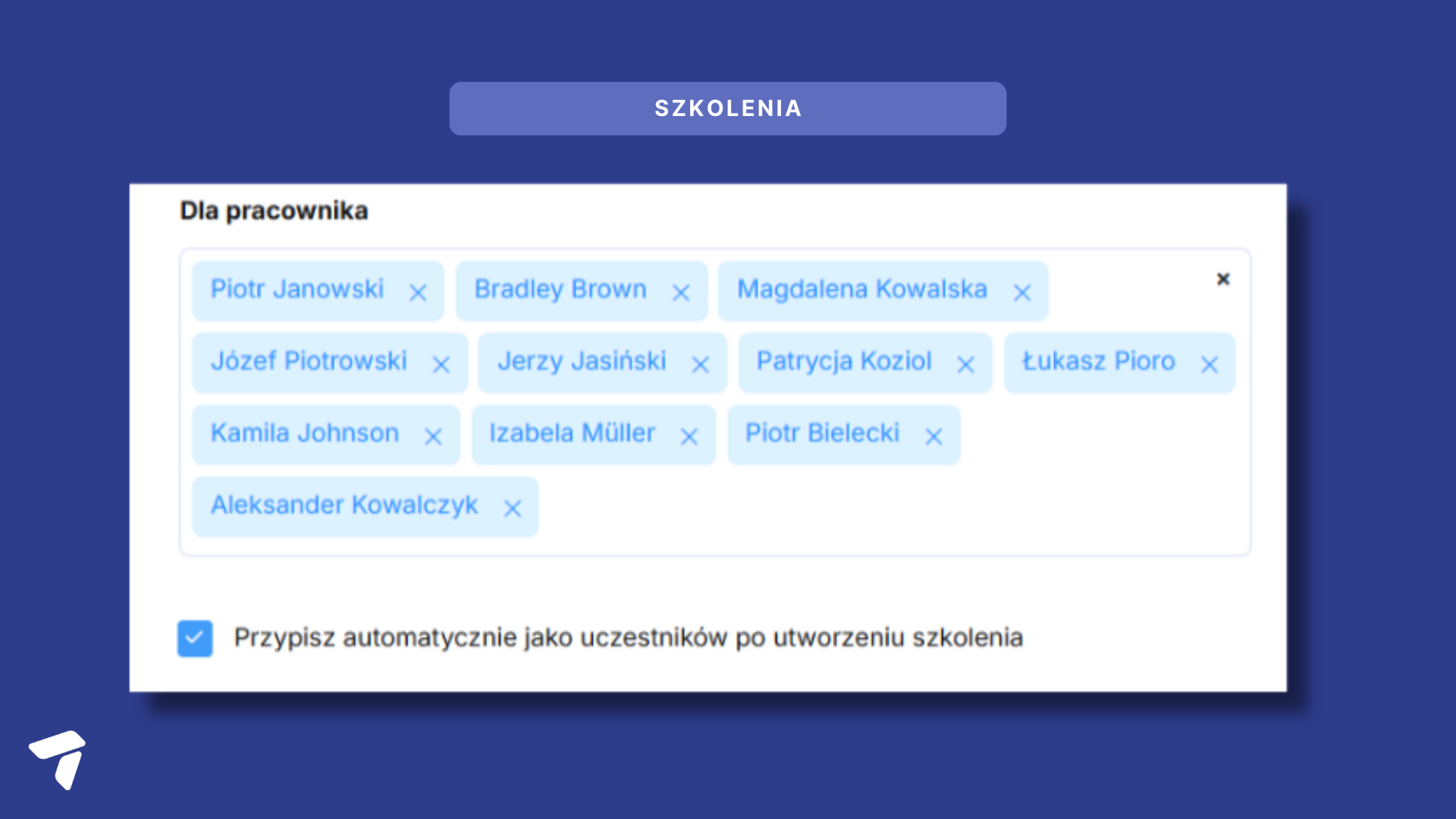This screenshot has width=1456, height=819.
Task: Remove Bradley Brown from the selection
Action: click(x=681, y=293)
